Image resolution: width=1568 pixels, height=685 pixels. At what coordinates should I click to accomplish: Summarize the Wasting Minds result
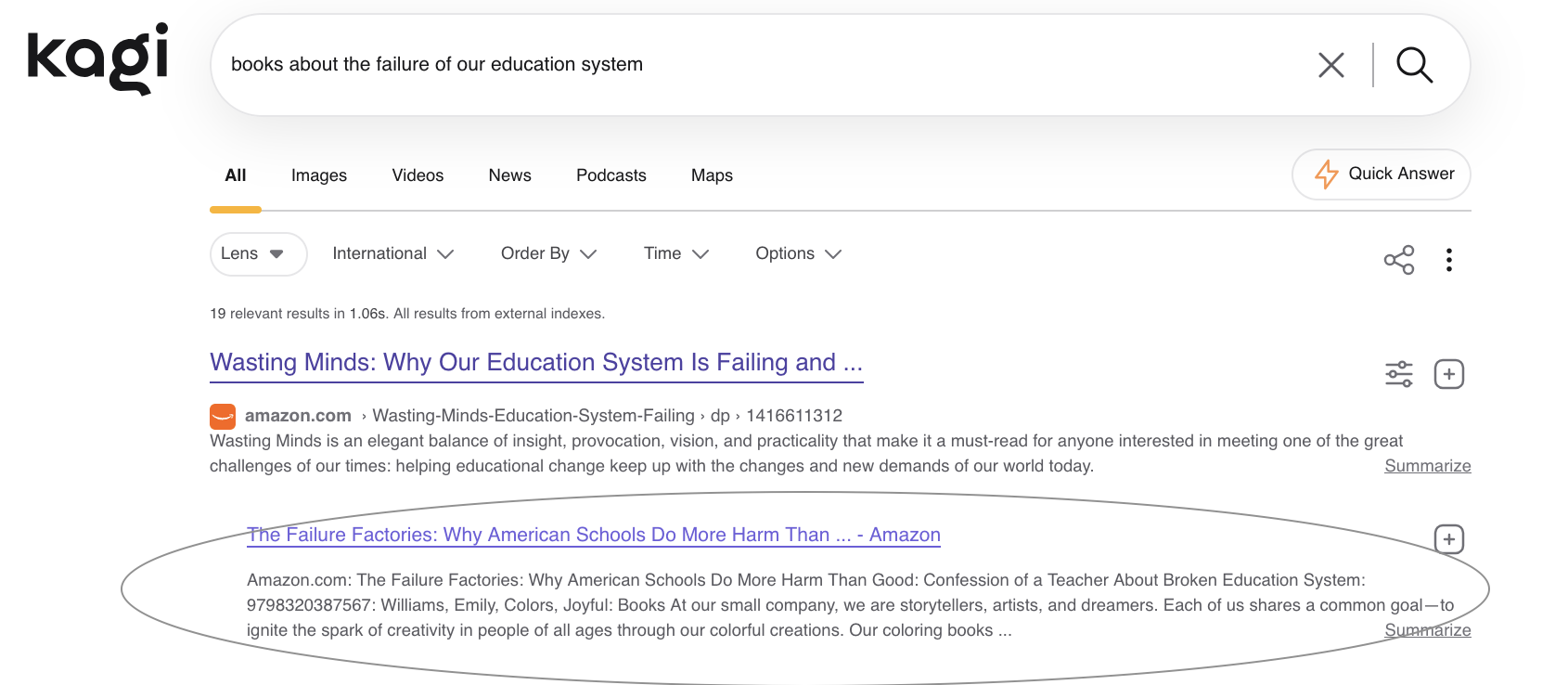[x=1428, y=466]
